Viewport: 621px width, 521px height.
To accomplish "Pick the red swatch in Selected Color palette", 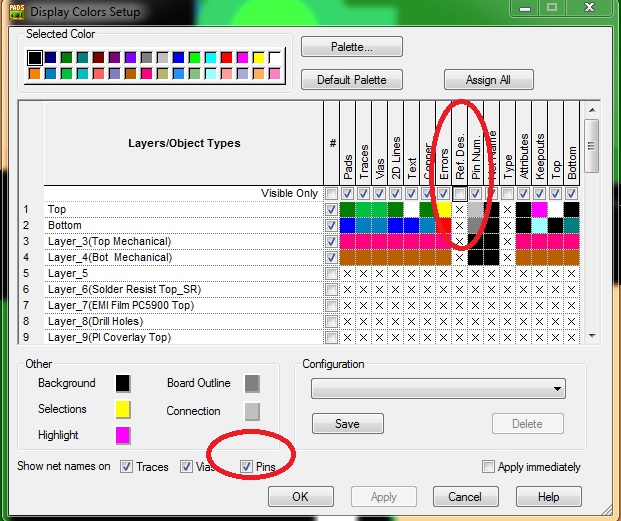I will pyautogui.click(x=227, y=58).
